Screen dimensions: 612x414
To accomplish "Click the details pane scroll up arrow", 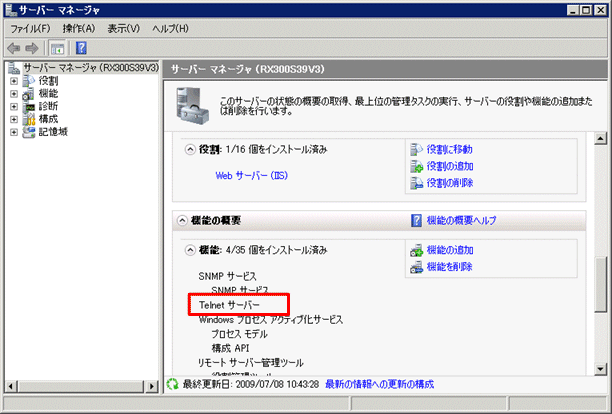I will pyautogui.click(x=601, y=139).
